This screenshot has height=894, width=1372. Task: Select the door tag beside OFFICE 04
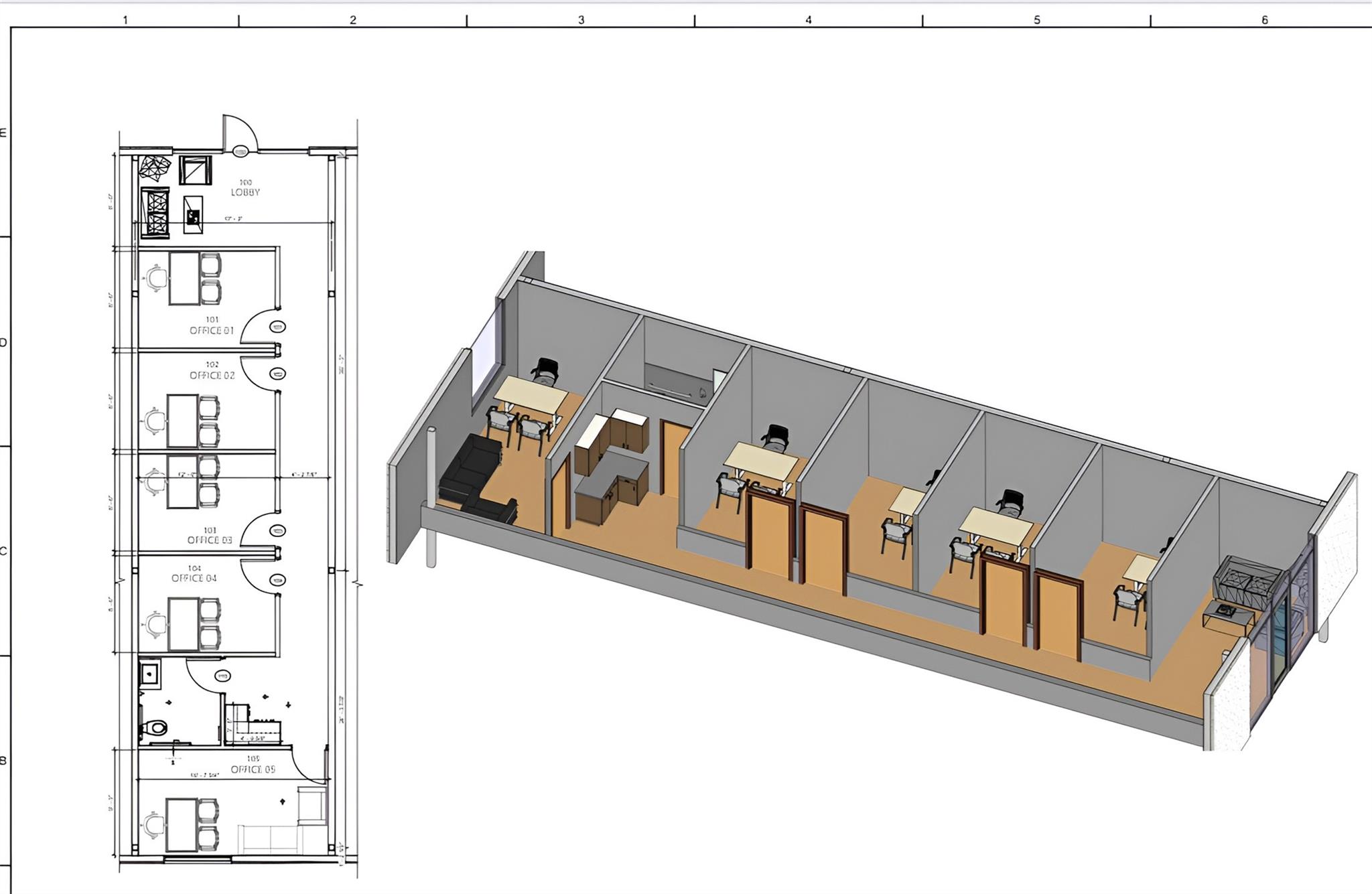pos(277,579)
